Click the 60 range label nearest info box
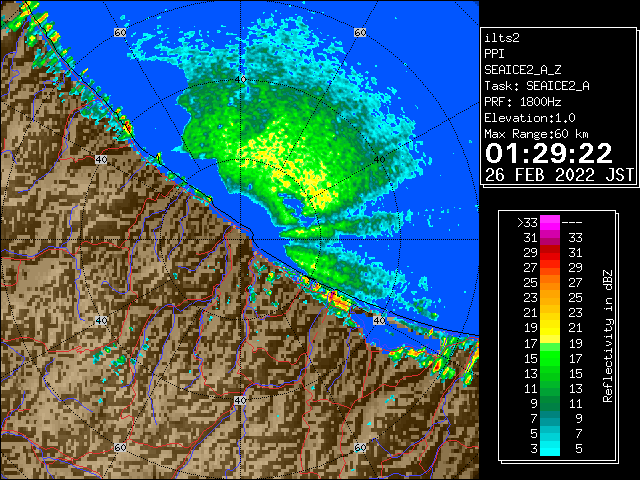 point(360,32)
